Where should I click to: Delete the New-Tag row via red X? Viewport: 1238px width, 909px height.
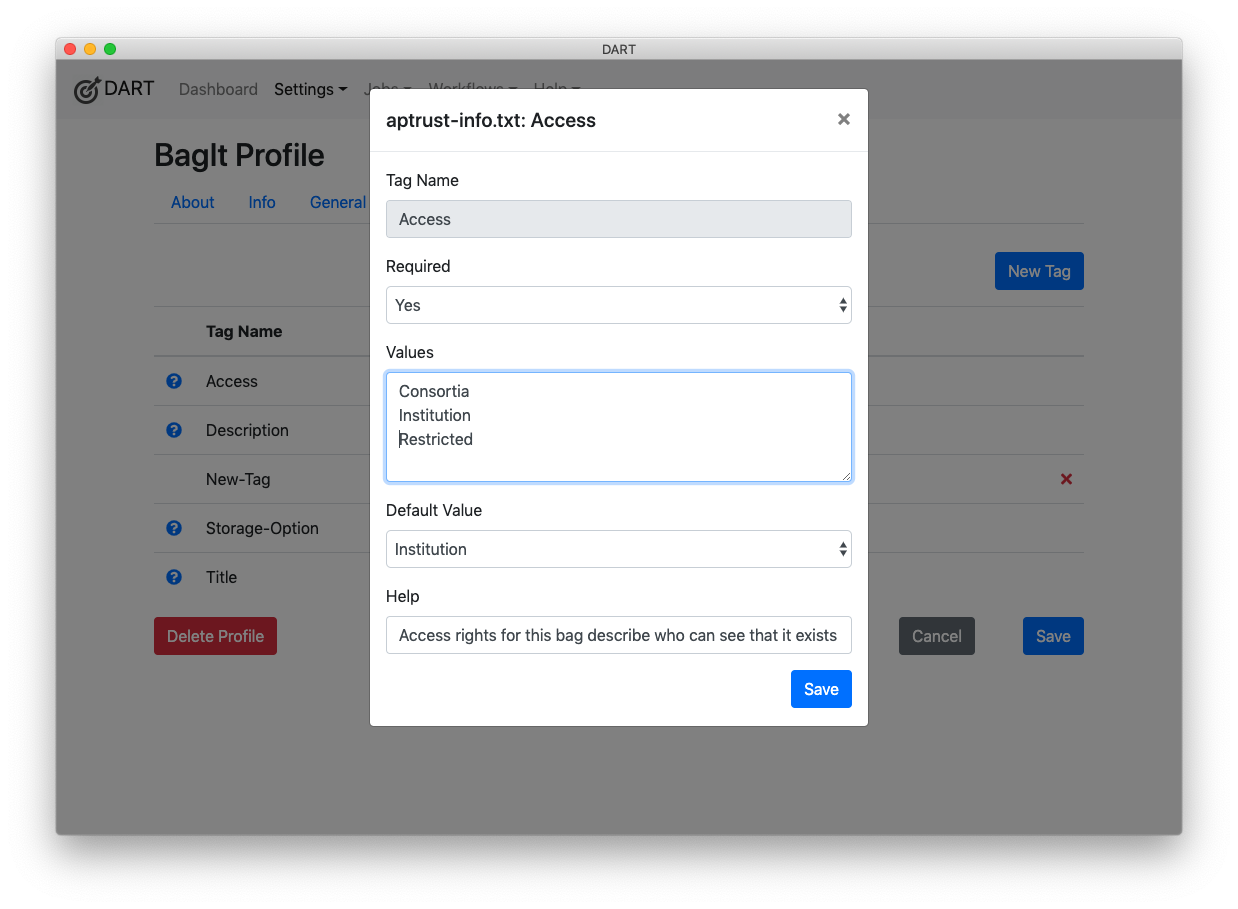[1065, 479]
